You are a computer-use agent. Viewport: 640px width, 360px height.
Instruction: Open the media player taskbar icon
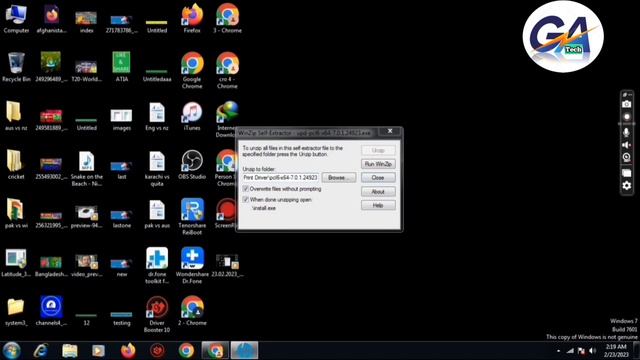[x=98, y=351]
